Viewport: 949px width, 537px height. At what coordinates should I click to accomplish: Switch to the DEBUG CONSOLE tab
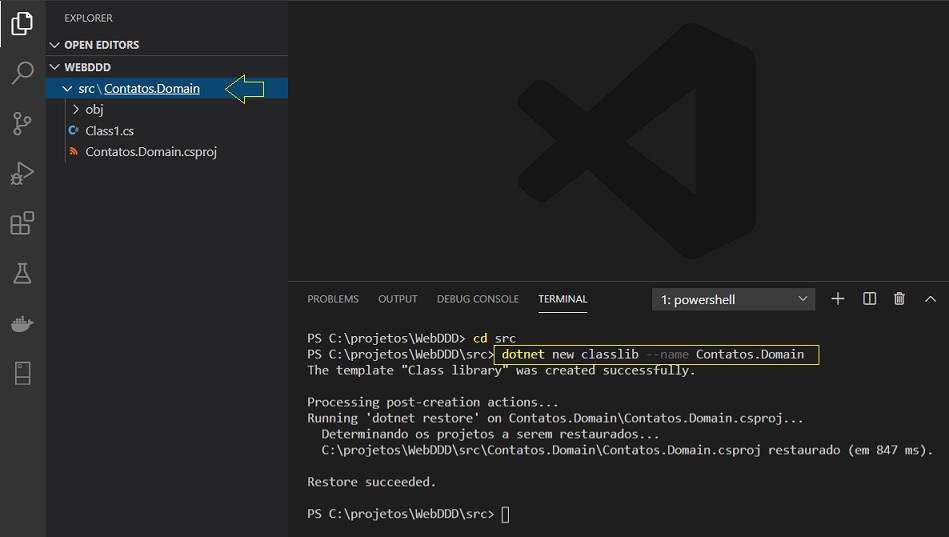point(478,299)
